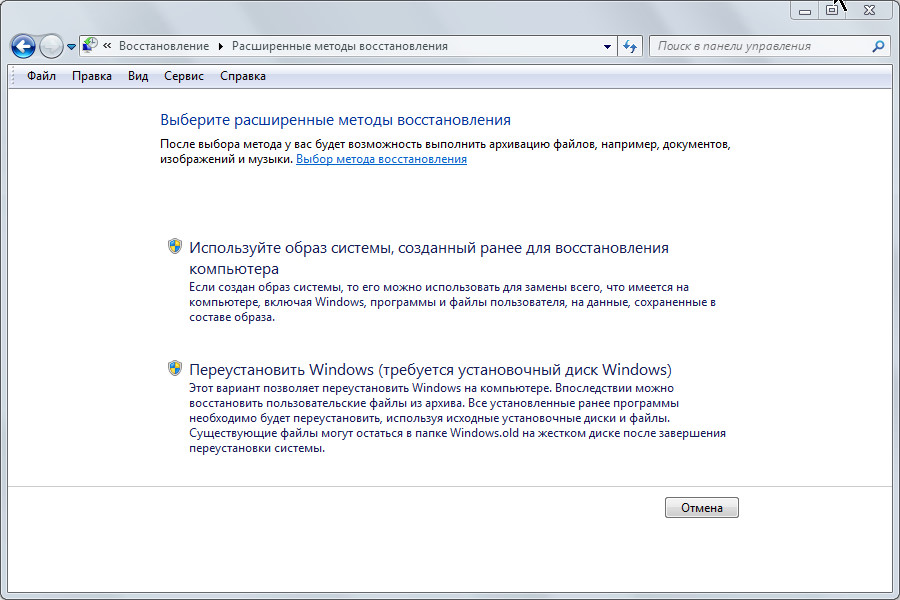Navigate to Восстановление in breadcrumb
900x600 pixels.
click(x=164, y=46)
